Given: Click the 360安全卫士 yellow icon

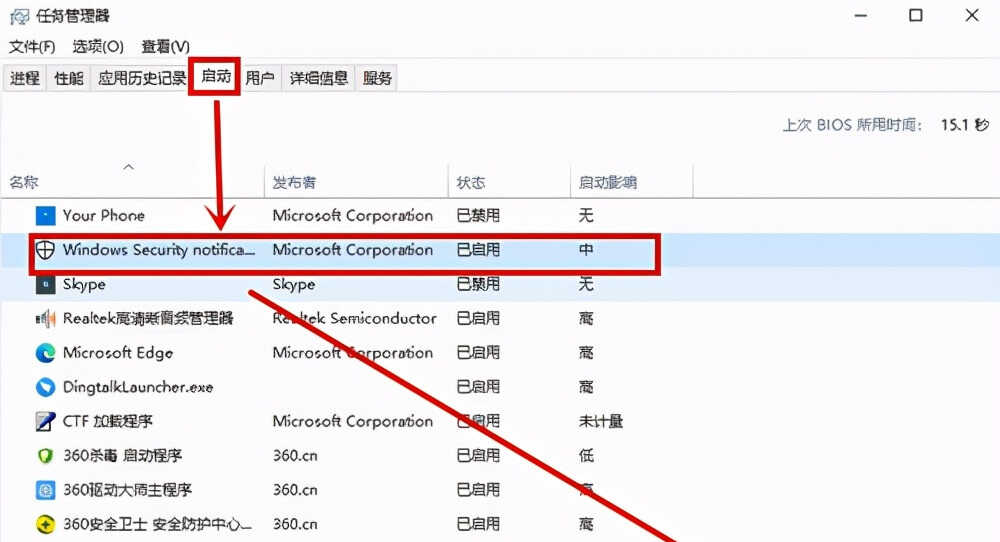Looking at the screenshot, I should [45, 524].
